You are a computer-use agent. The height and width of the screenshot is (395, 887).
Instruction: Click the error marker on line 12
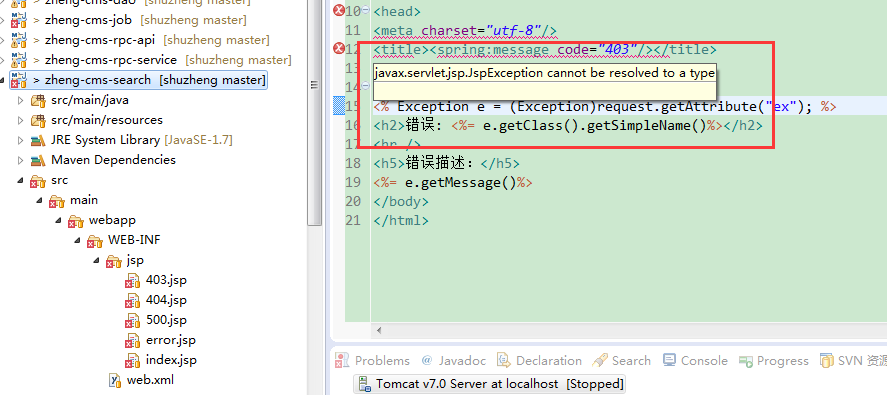coord(339,49)
